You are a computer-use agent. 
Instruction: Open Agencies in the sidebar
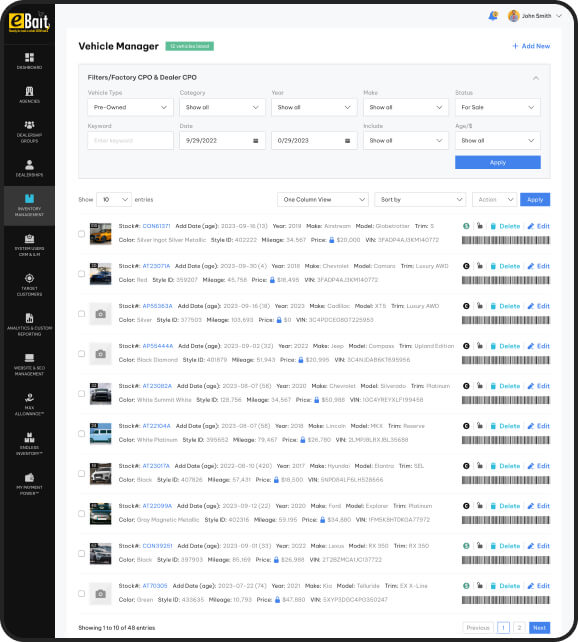point(29,95)
